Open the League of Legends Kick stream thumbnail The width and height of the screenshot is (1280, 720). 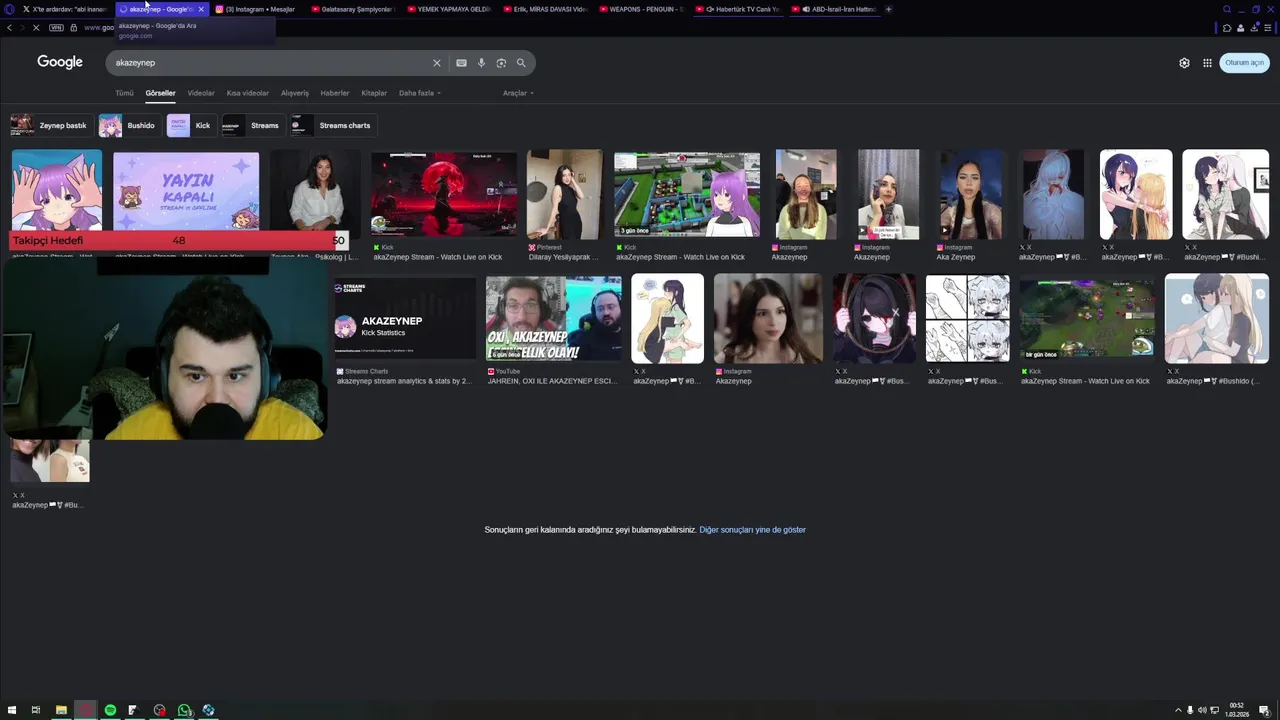[x=1087, y=318]
